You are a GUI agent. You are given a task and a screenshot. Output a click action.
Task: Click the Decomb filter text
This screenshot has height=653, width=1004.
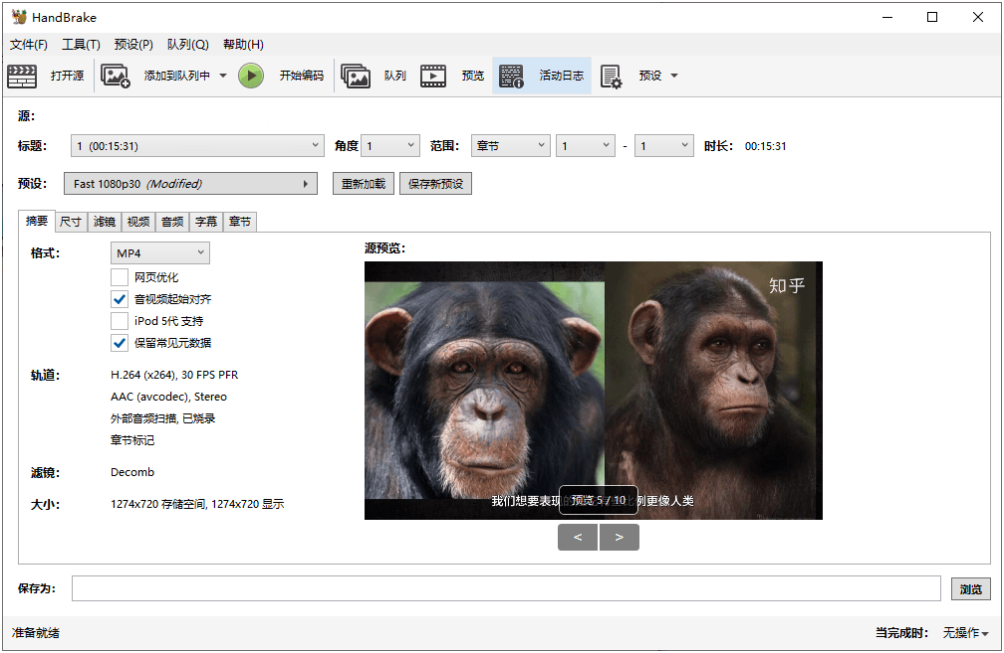point(133,472)
